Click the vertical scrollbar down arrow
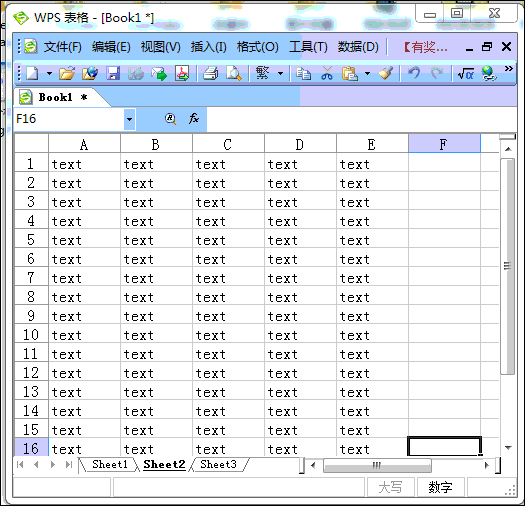This screenshot has width=525, height=506. [x=508, y=448]
